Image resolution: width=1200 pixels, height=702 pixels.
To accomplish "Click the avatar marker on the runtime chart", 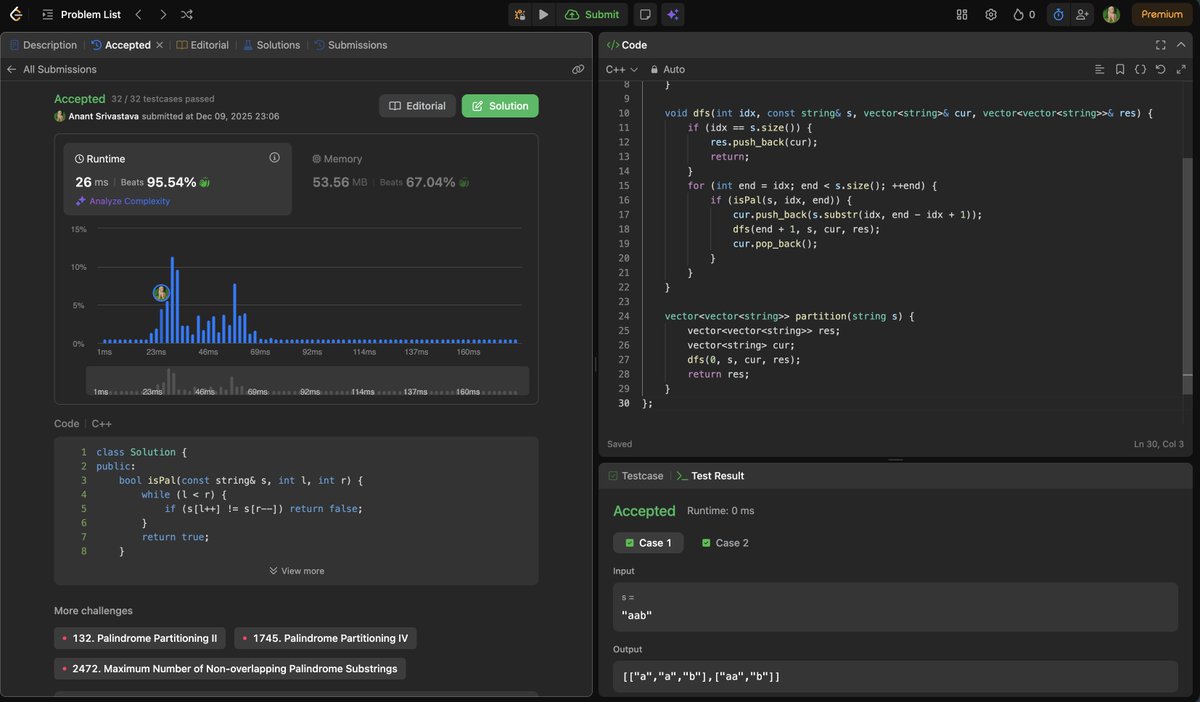I will pos(161,293).
